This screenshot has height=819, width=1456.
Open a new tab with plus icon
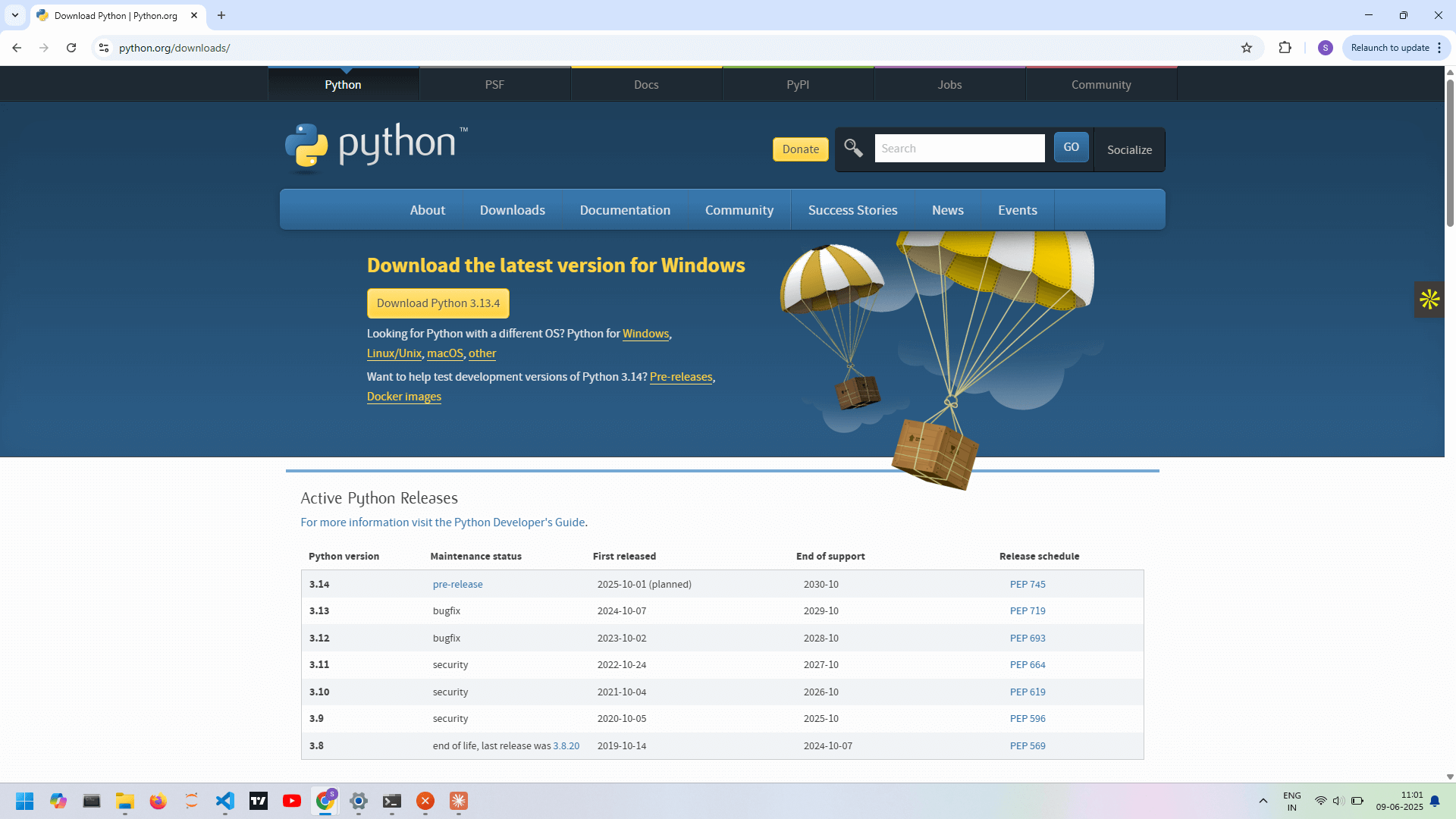221,15
